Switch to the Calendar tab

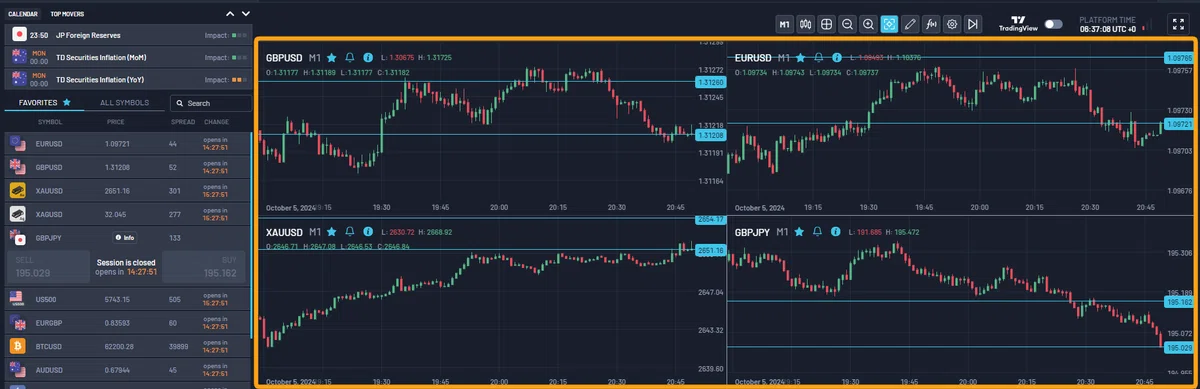(23, 15)
